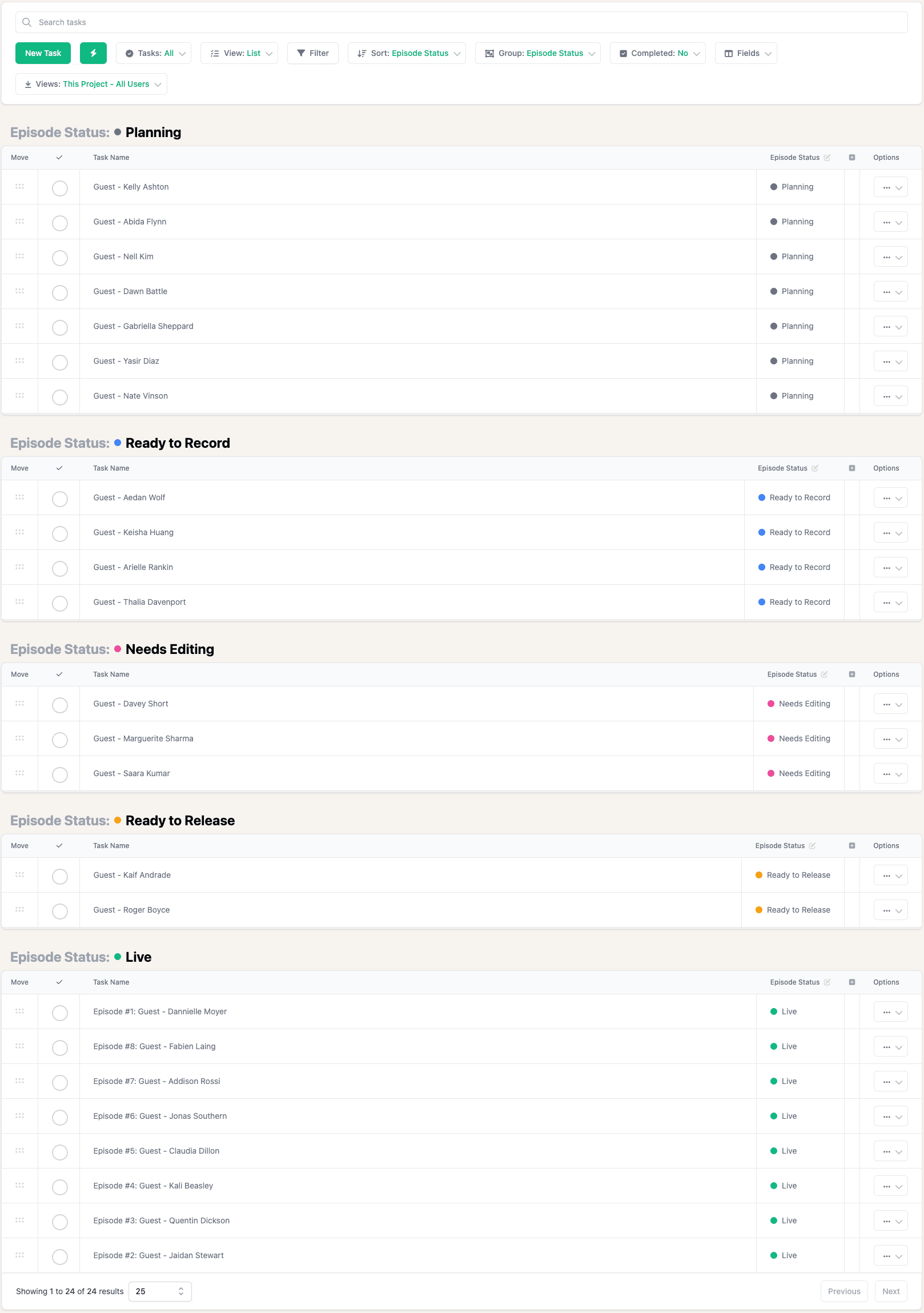The image size is (924, 1313).
Task: Click drag handle for Guest - Roger Boyce
Action: click(x=19, y=909)
